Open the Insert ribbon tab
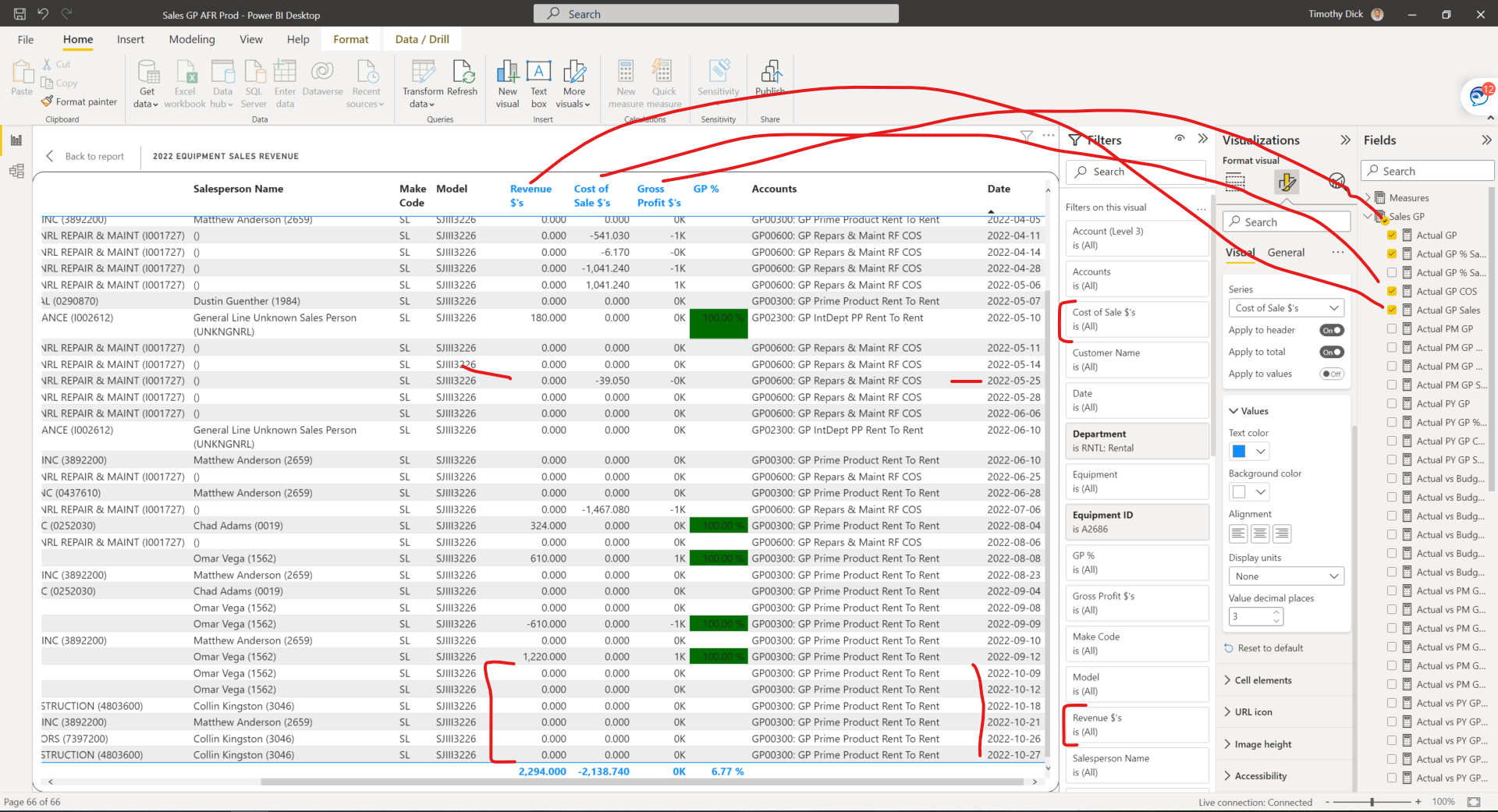The image size is (1498, 812). click(130, 40)
